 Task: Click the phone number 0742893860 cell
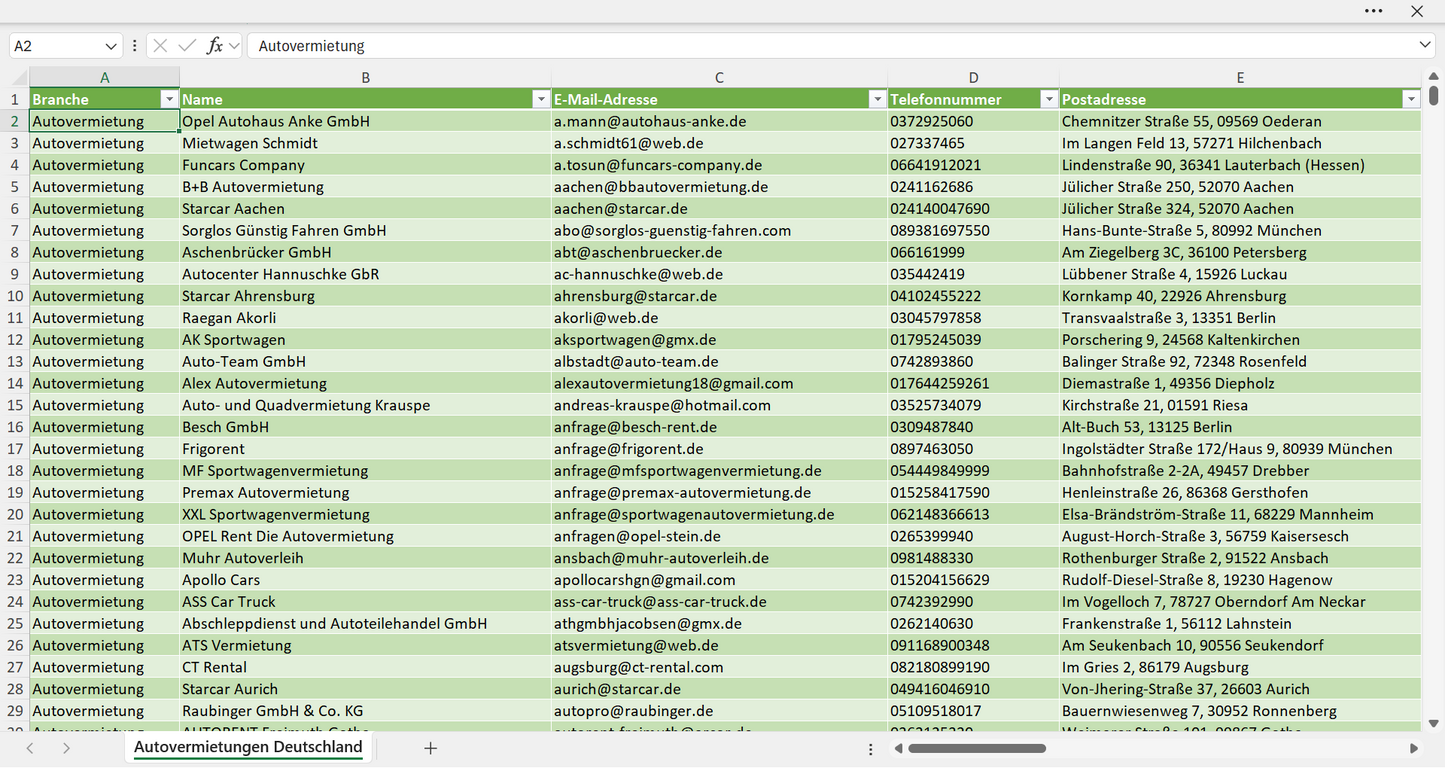(973, 361)
